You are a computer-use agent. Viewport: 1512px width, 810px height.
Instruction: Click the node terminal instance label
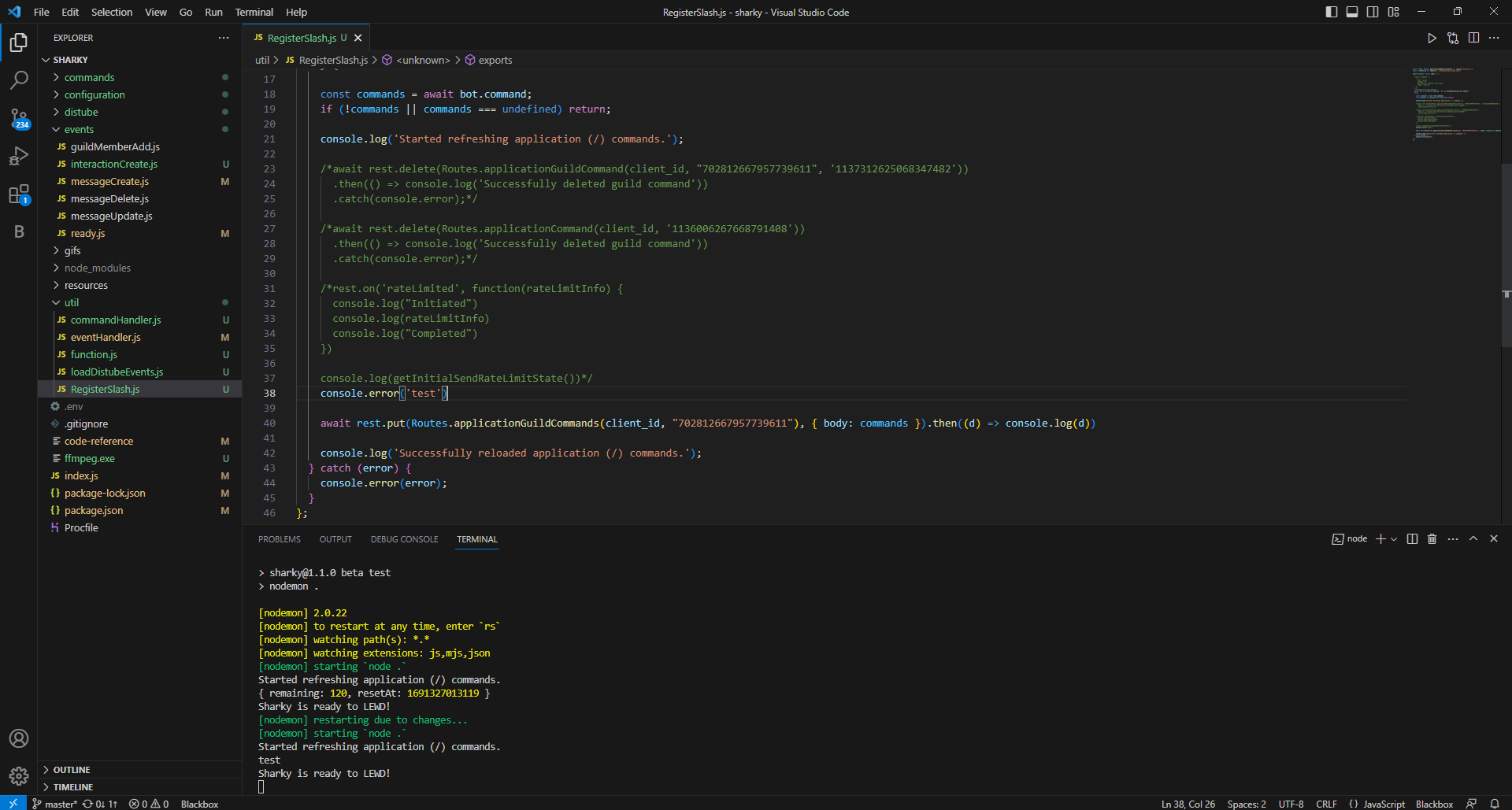coord(1350,539)
